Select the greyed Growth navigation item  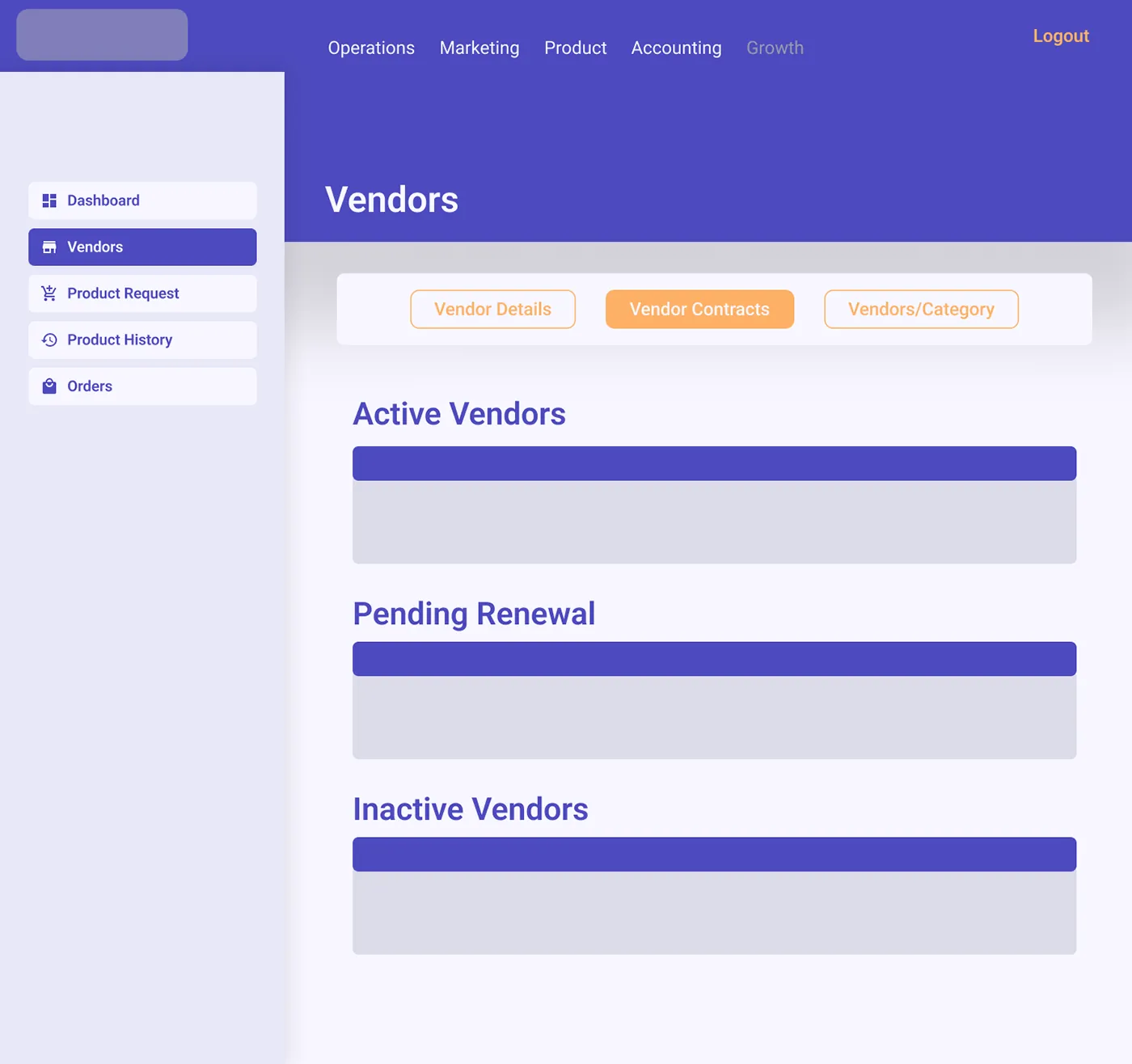coord(775,48)
